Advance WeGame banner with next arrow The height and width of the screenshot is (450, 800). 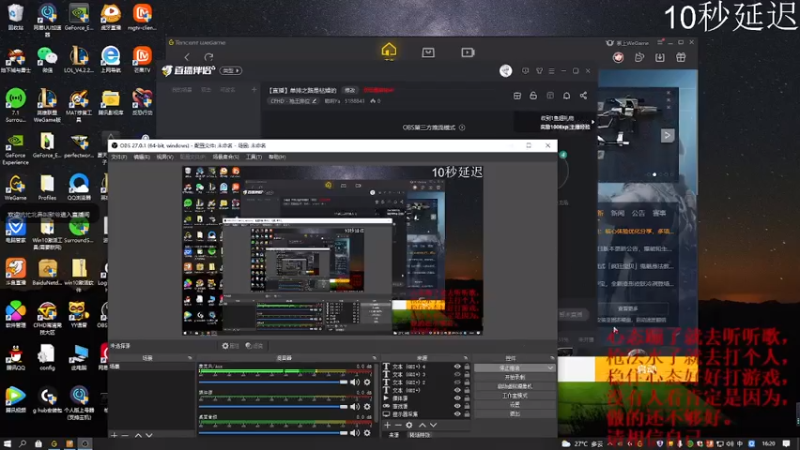667,136
